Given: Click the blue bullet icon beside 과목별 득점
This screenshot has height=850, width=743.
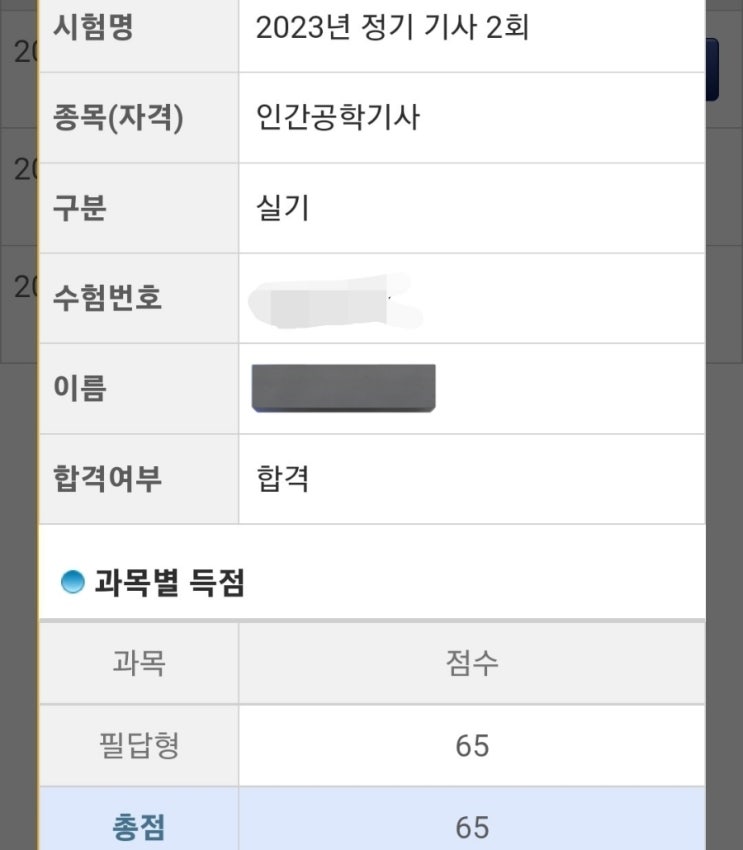Looking at the screenshot, I should [x=72, y=582].
